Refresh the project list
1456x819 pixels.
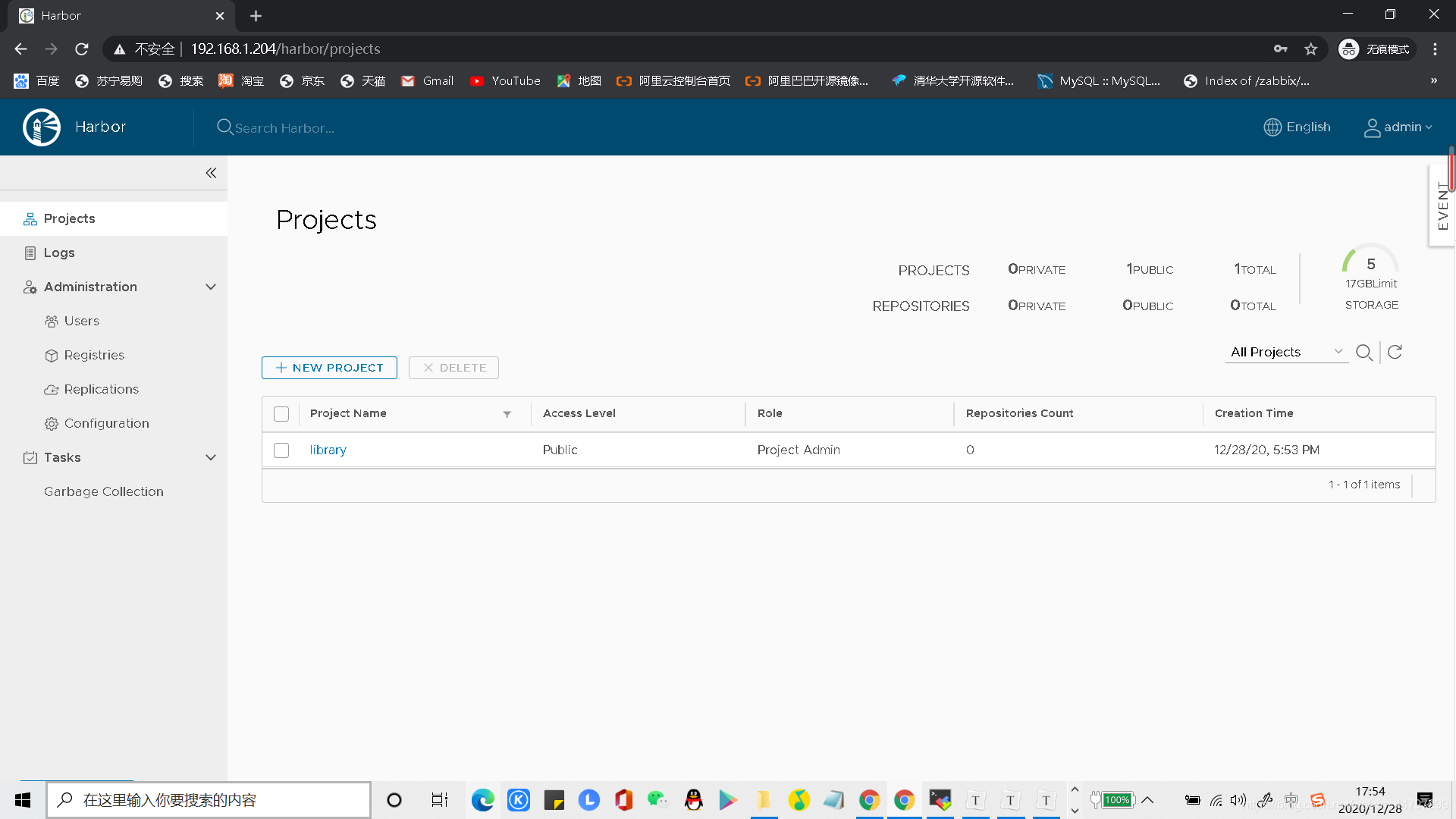(x=1395, y=352)
